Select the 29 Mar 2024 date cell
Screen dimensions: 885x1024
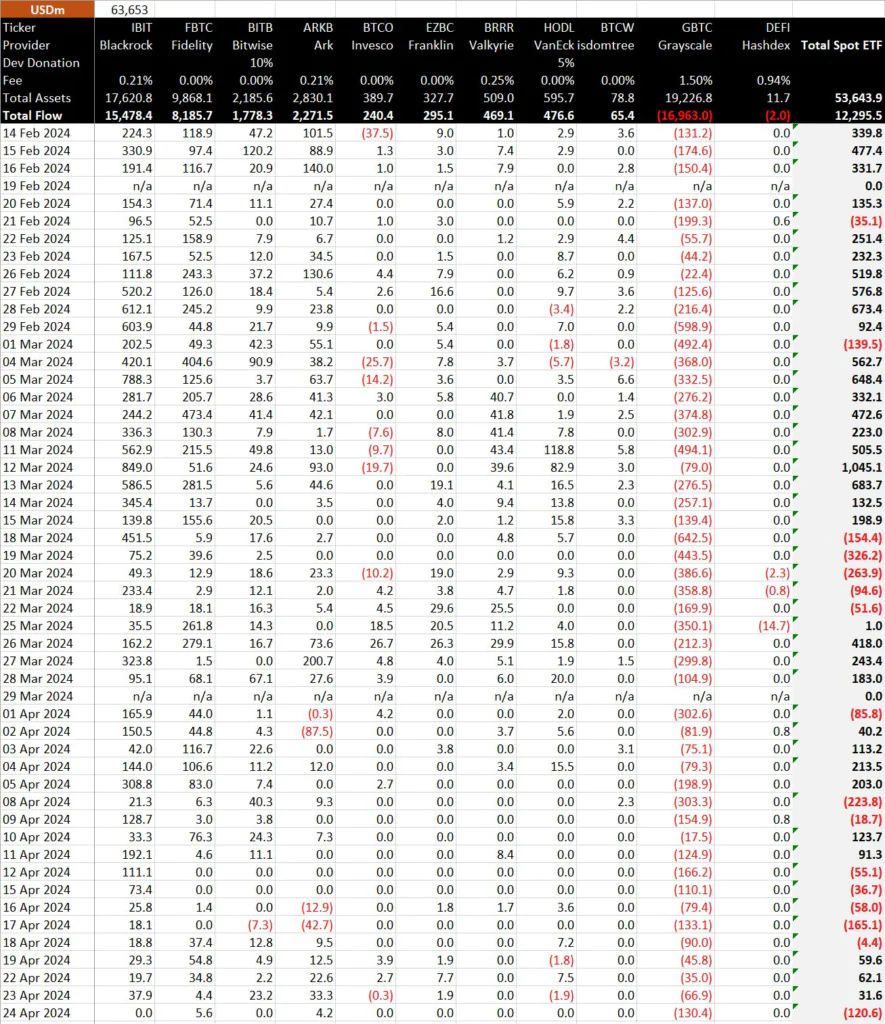(38, 696)
